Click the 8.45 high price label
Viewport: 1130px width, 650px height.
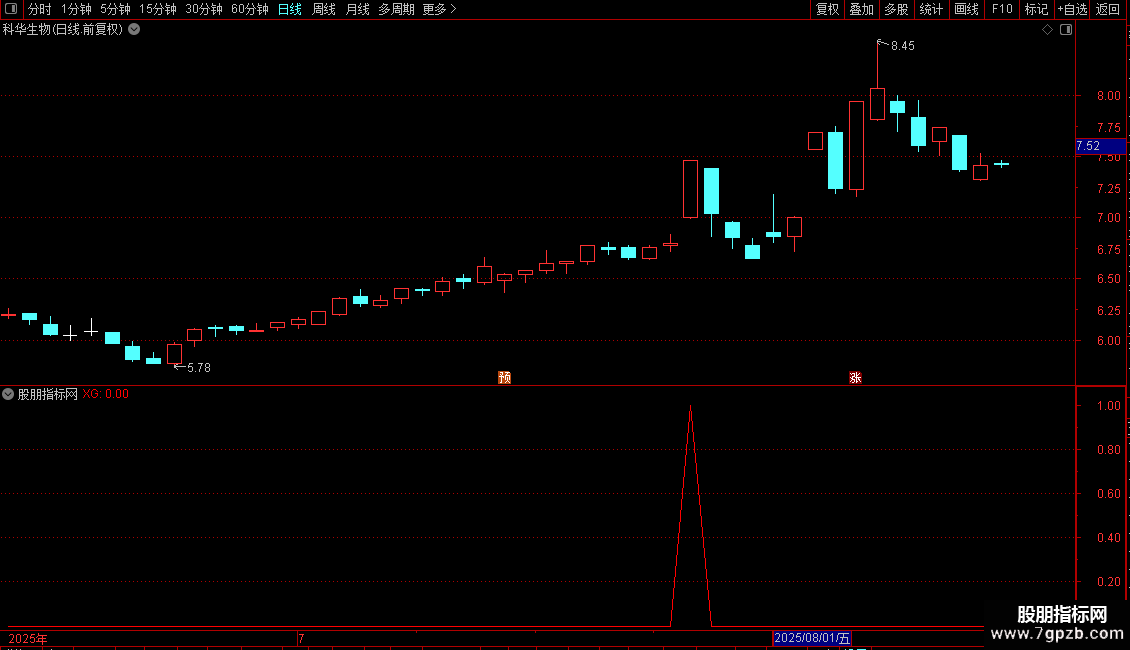[902, 46]
